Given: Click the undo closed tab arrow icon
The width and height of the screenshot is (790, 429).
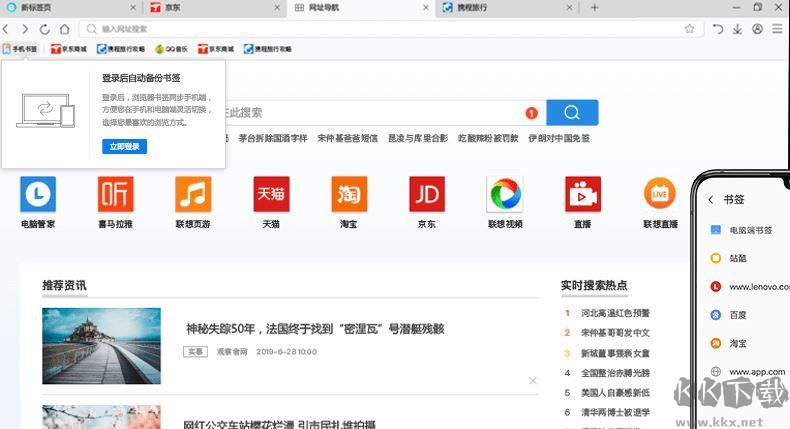Looking at the screenshot, I should pos(718,29).
